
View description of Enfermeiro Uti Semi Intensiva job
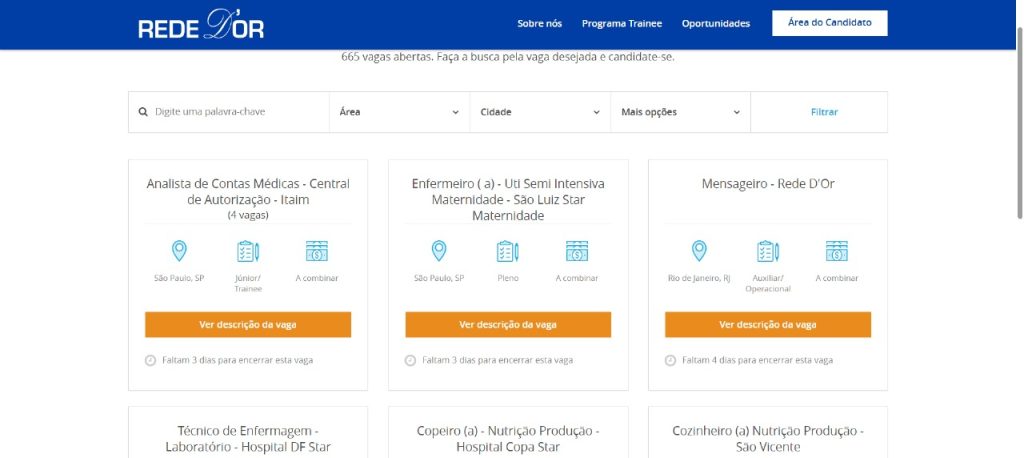click(x=508, y=325)
